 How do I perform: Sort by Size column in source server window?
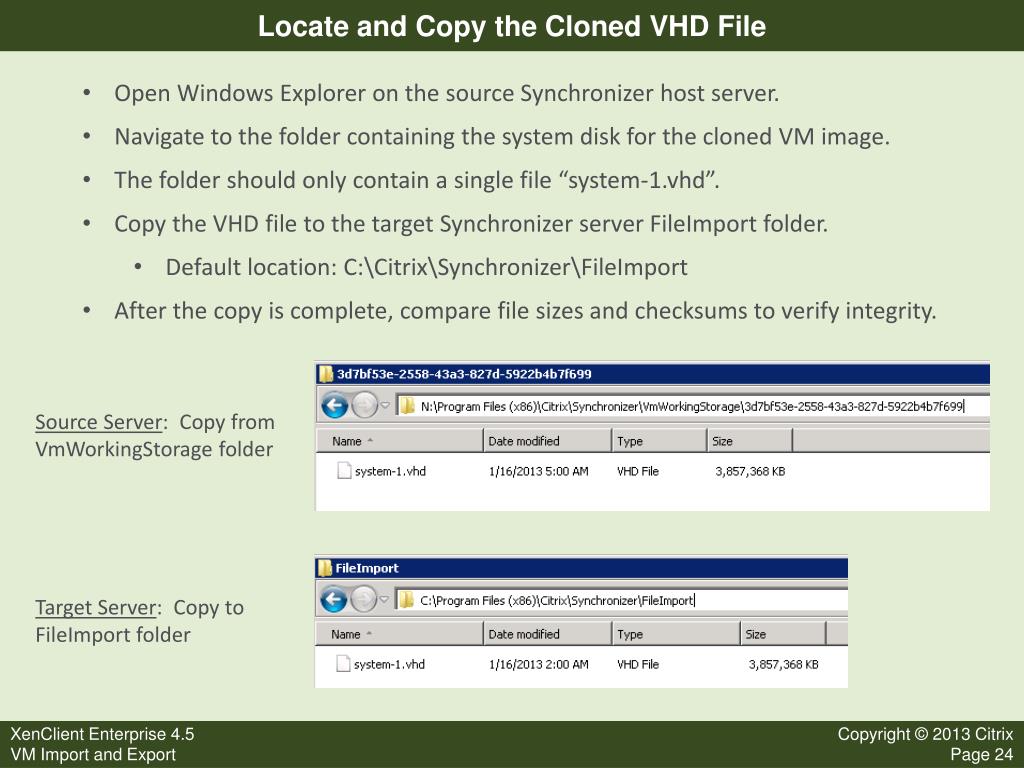pyautogui.click(x=750, y=441)
